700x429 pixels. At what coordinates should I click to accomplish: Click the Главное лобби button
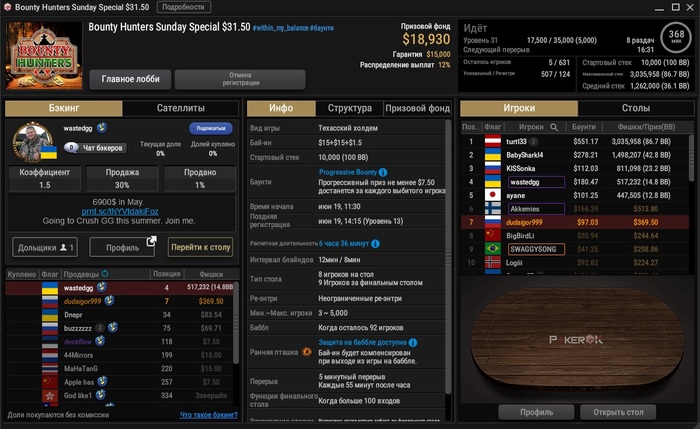point(130,79)
